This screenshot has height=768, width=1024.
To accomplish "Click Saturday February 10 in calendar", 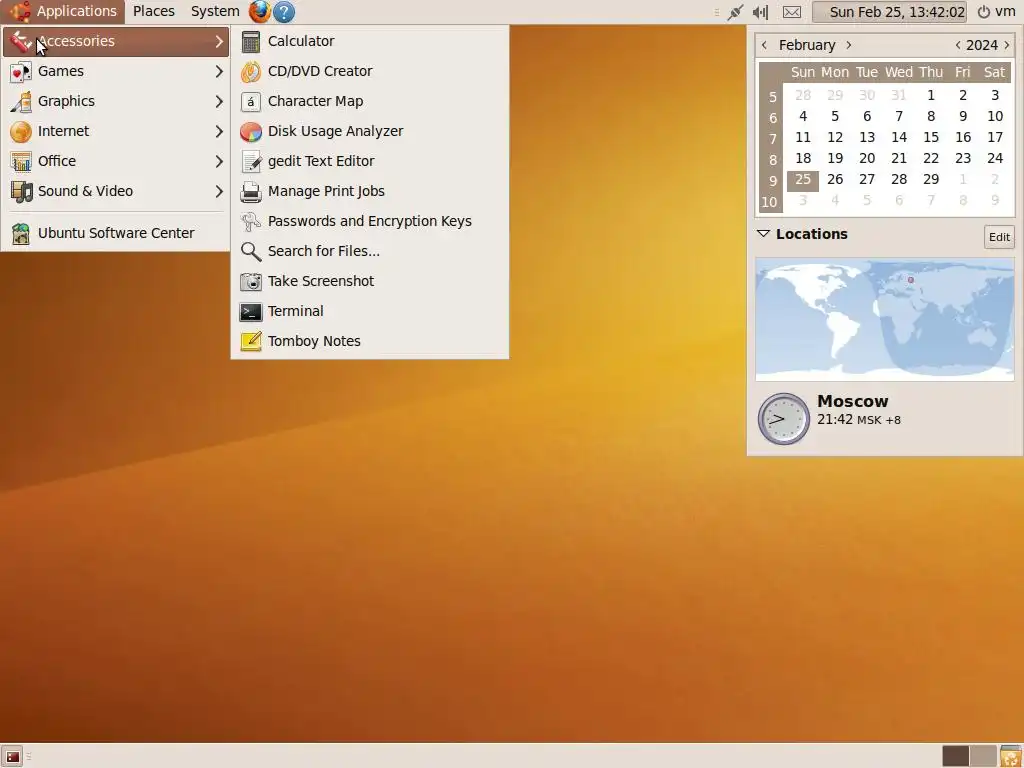I will (x=995, y=116).
